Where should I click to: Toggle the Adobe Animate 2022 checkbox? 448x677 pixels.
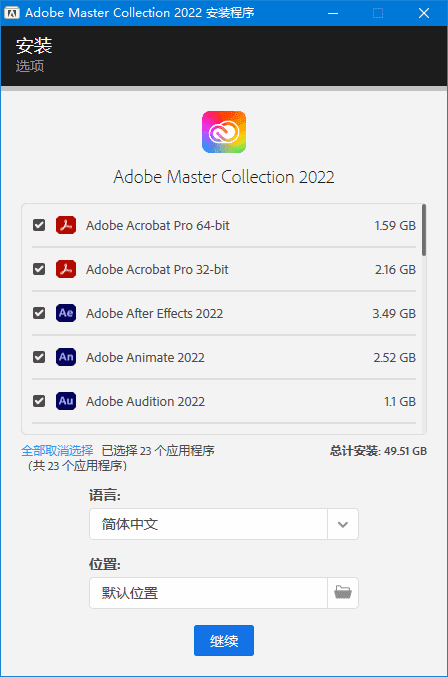(39, 357)
